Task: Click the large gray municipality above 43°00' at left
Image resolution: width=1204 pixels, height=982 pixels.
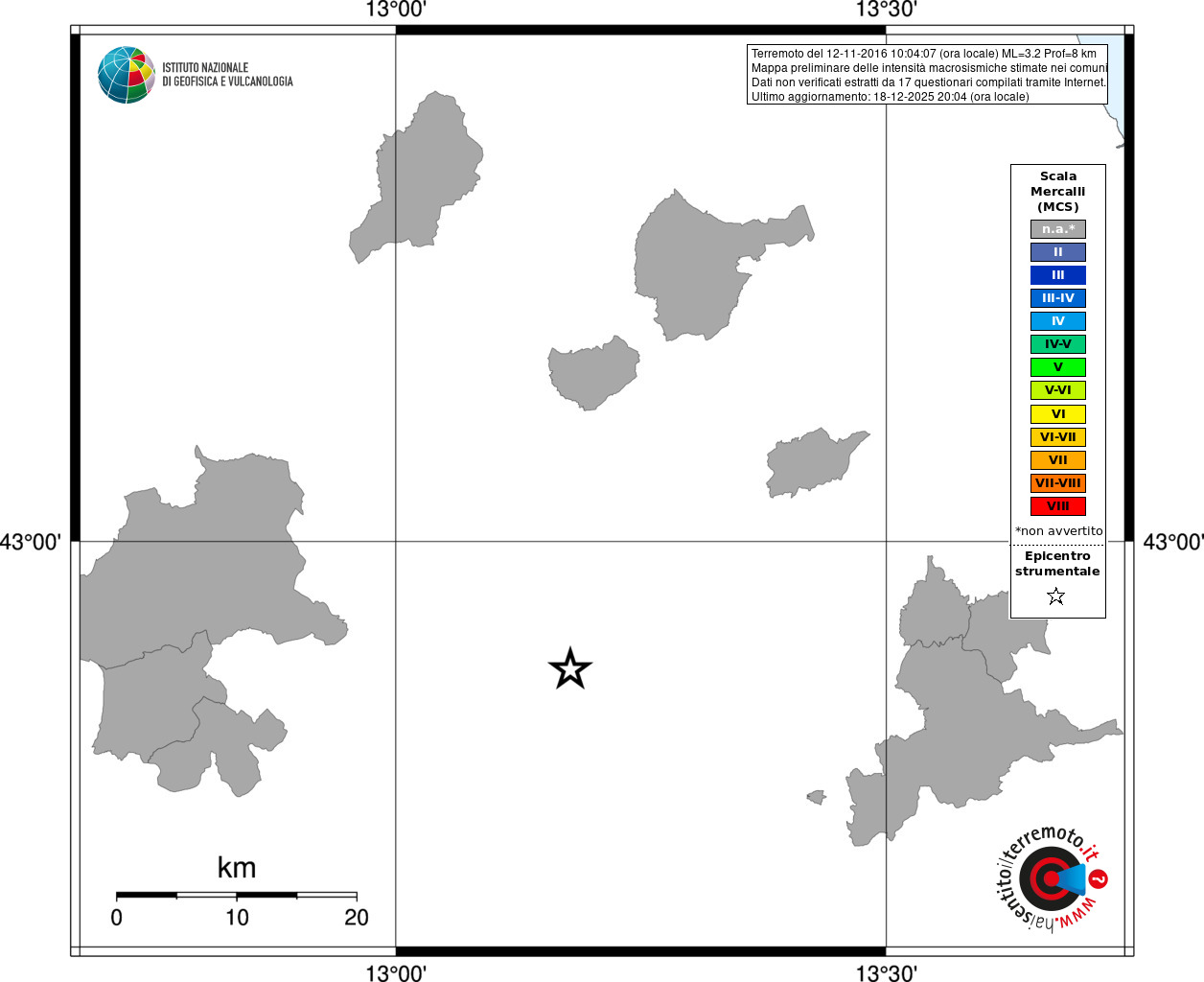Action: tap(211, 566)
